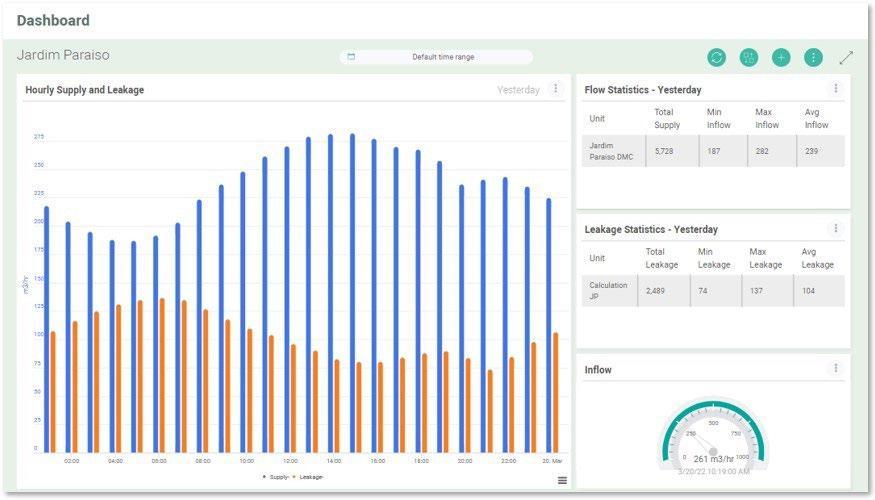Click Avg Inflow value 239

click(x=811, y=151)
